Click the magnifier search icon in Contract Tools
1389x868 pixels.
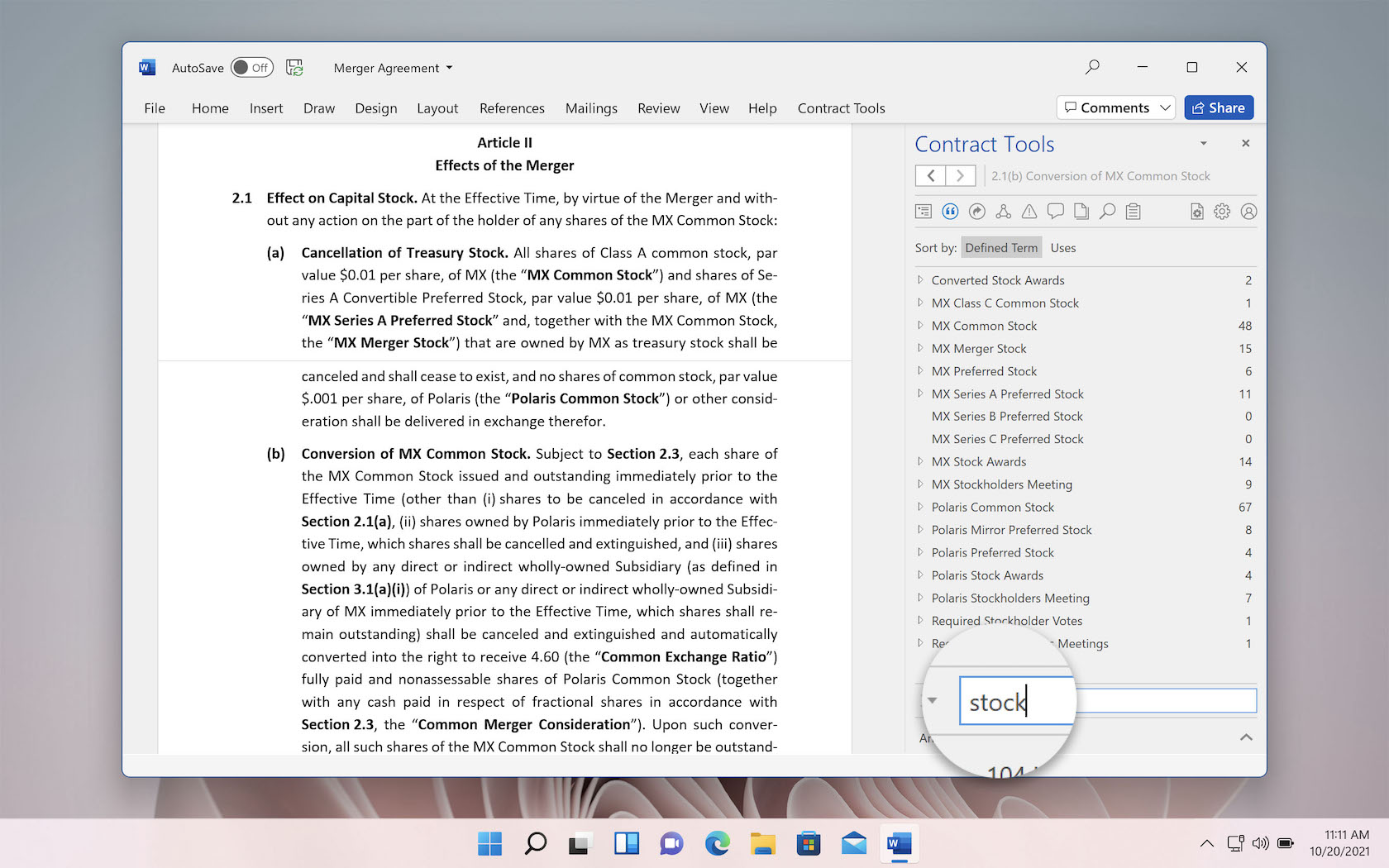1107,212
